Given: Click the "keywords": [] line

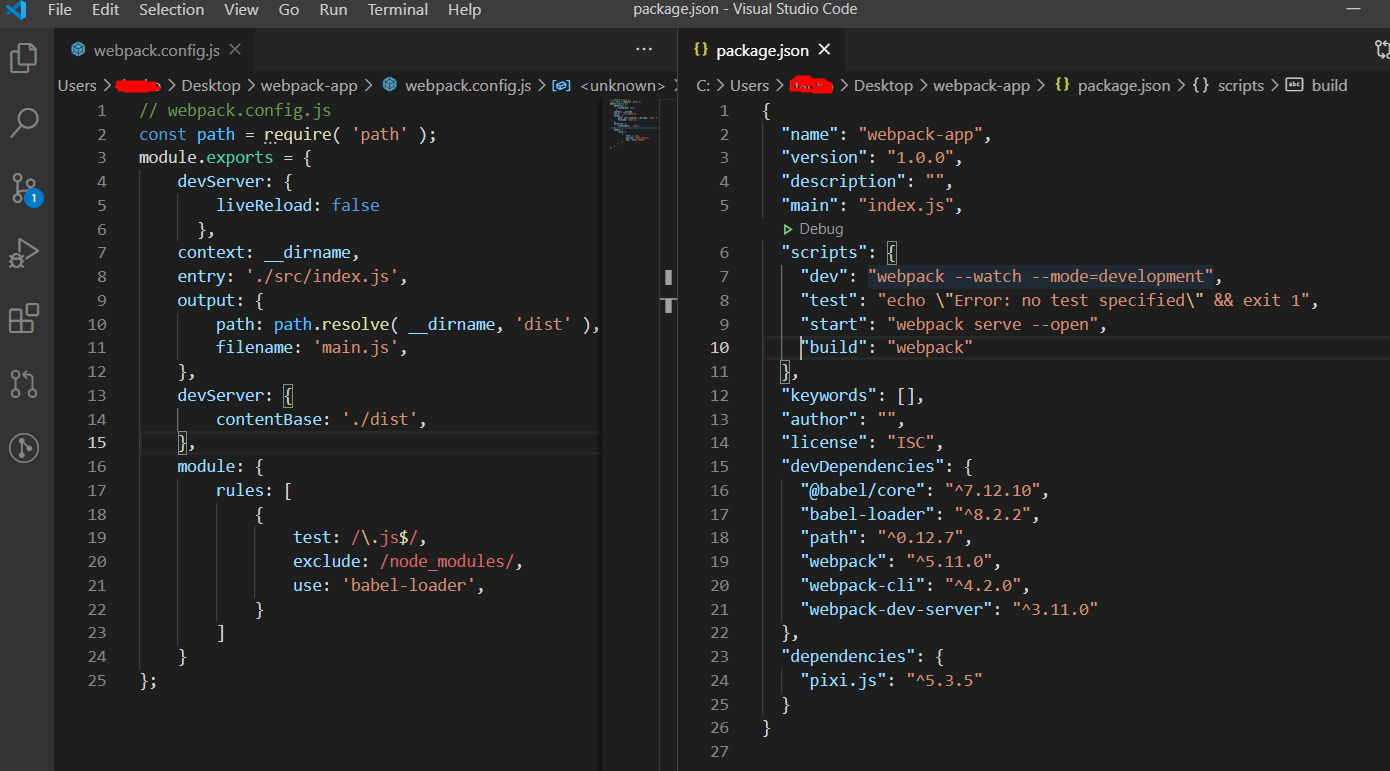Looking at the screenshot, I should coord(852,396).
